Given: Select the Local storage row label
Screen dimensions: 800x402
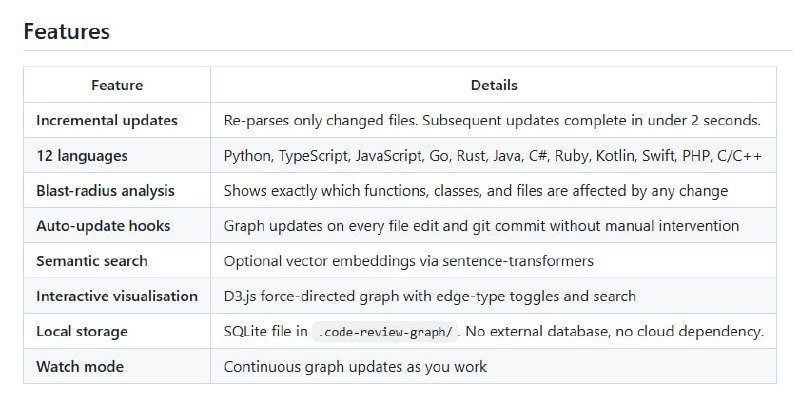Looking at the screenshot, I should click(x=82, y=331).
